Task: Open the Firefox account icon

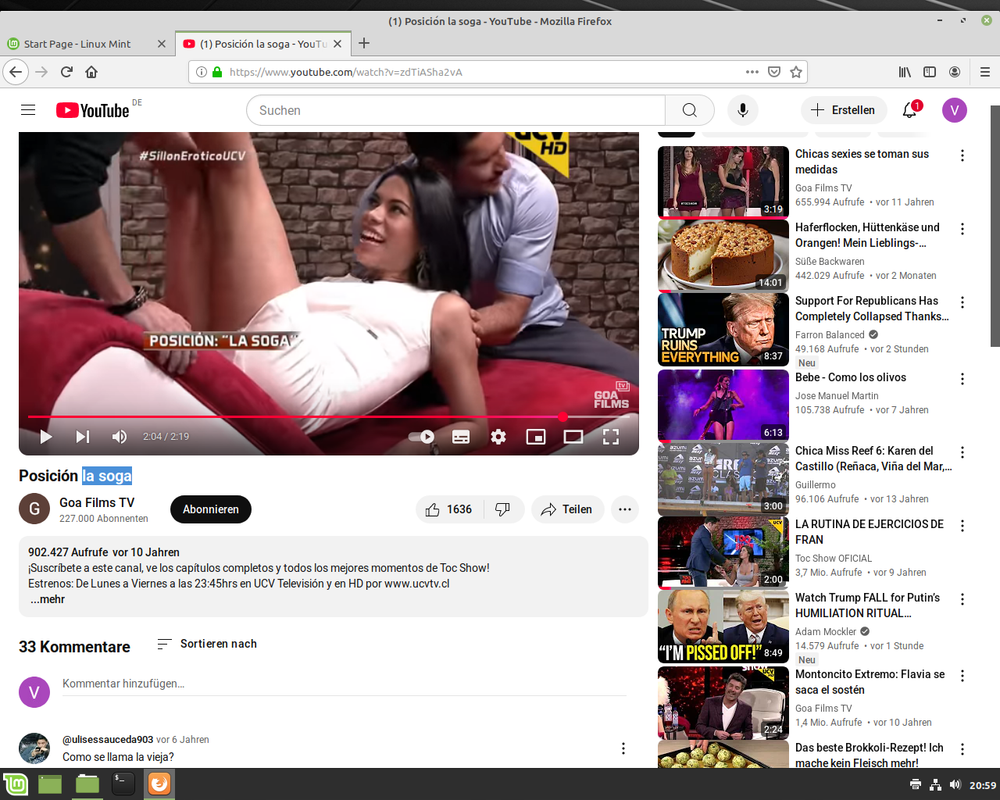Action: click(954, 71)
